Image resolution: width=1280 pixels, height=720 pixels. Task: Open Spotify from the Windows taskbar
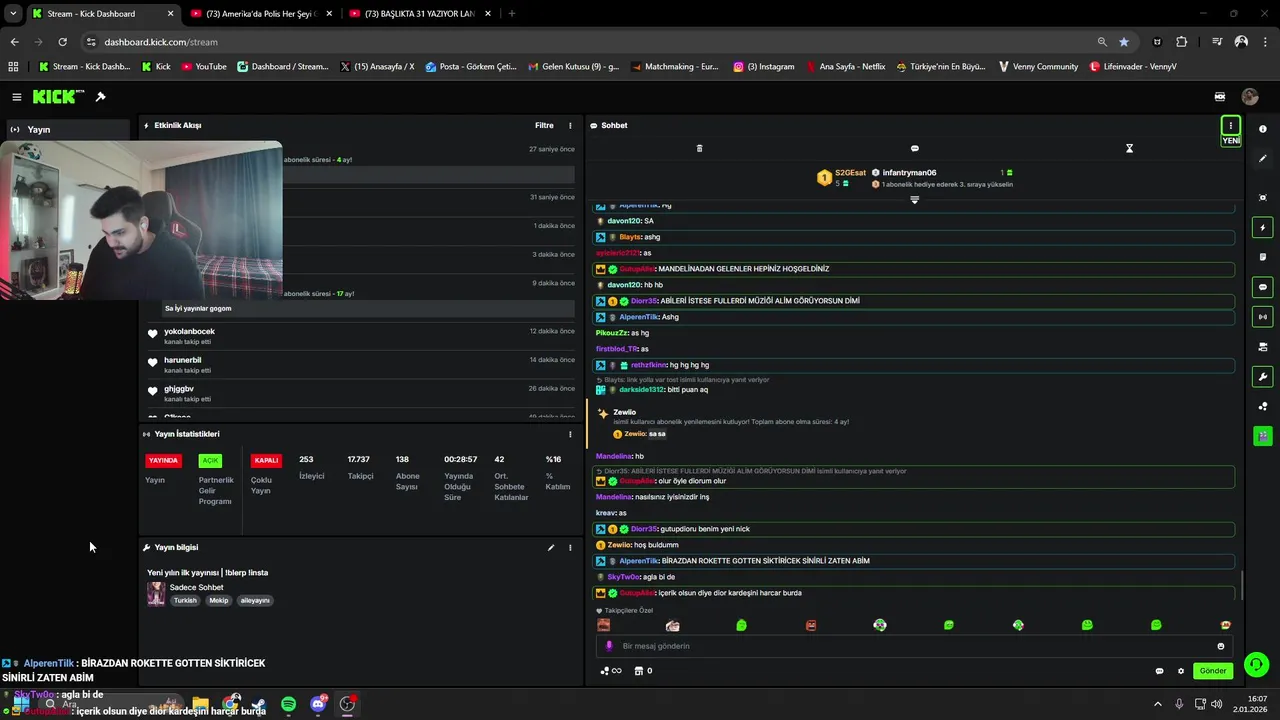288,704
